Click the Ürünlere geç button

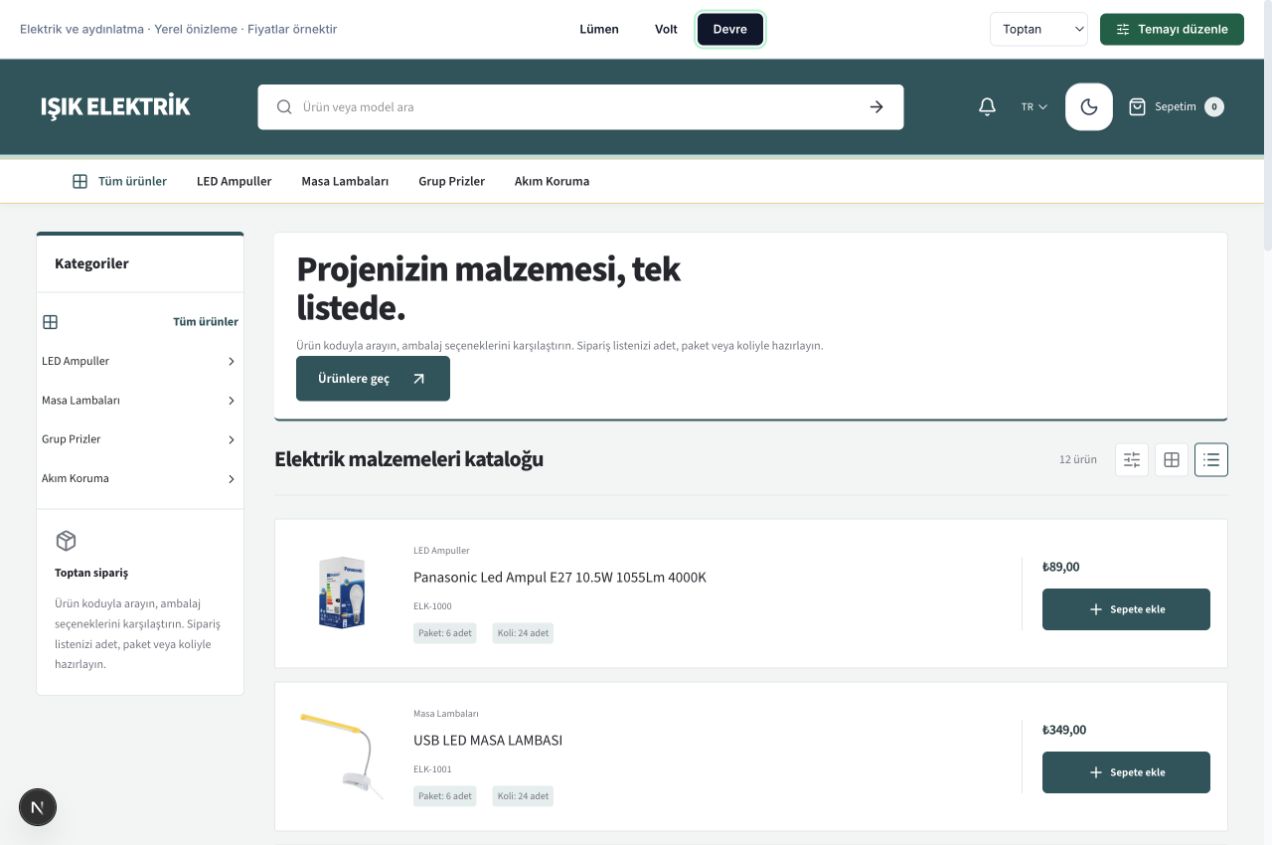(373, 379)
